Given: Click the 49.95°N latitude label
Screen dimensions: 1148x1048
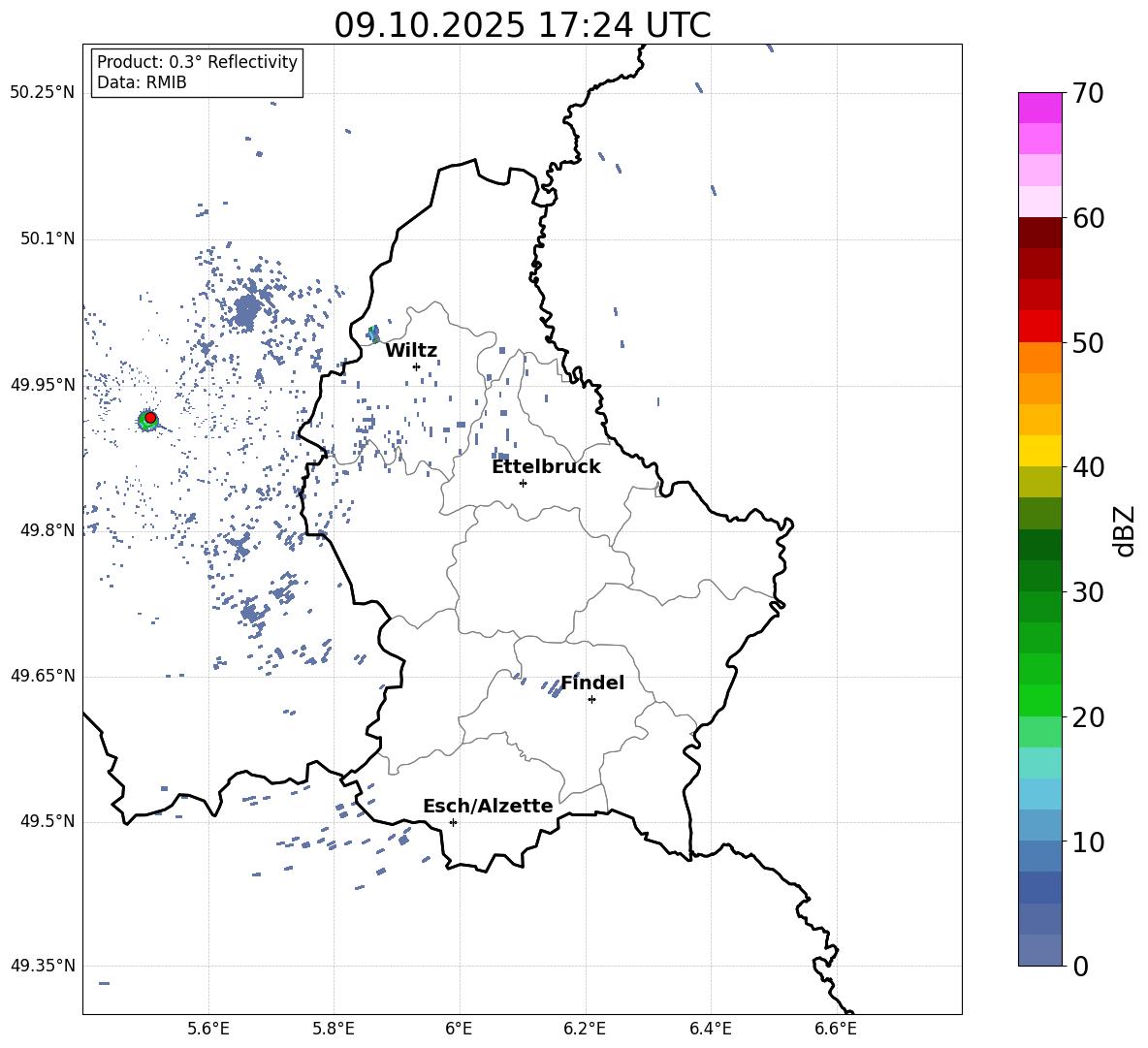Looking at the screenshot, I should 43,386.
